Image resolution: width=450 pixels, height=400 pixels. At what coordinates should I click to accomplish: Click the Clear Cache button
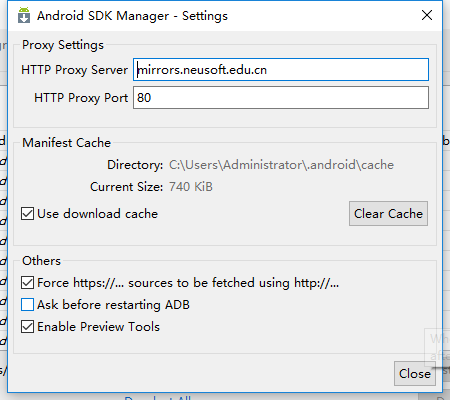tap(388, 214)
